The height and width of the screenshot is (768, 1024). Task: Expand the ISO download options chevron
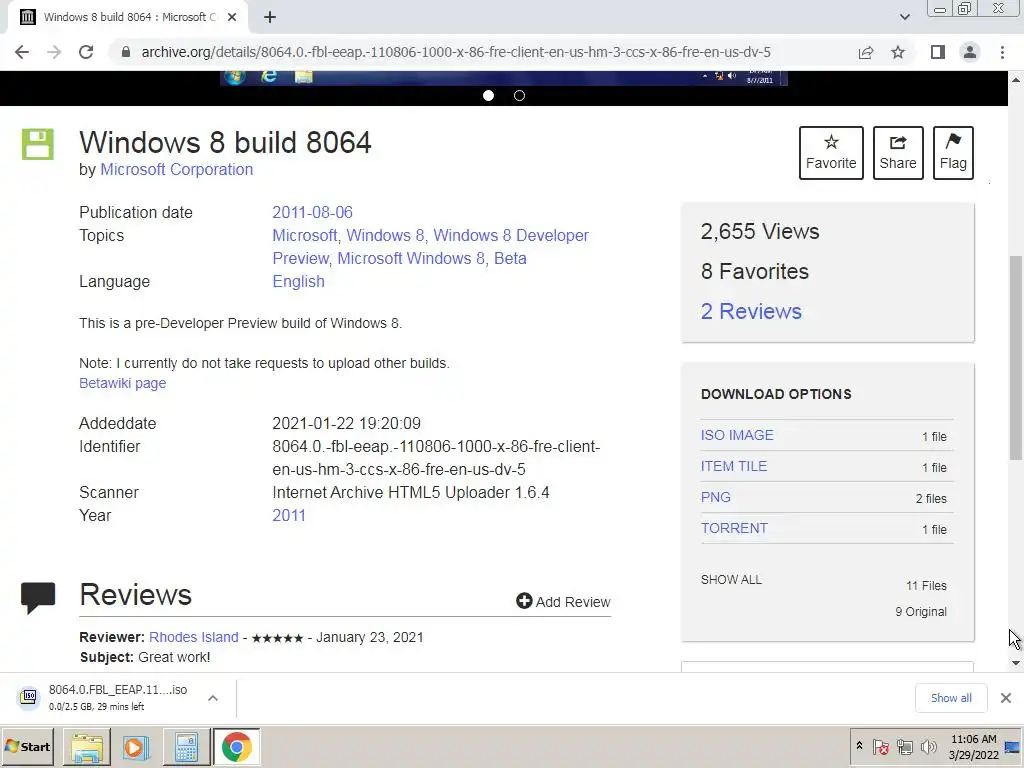click(213, 698)
